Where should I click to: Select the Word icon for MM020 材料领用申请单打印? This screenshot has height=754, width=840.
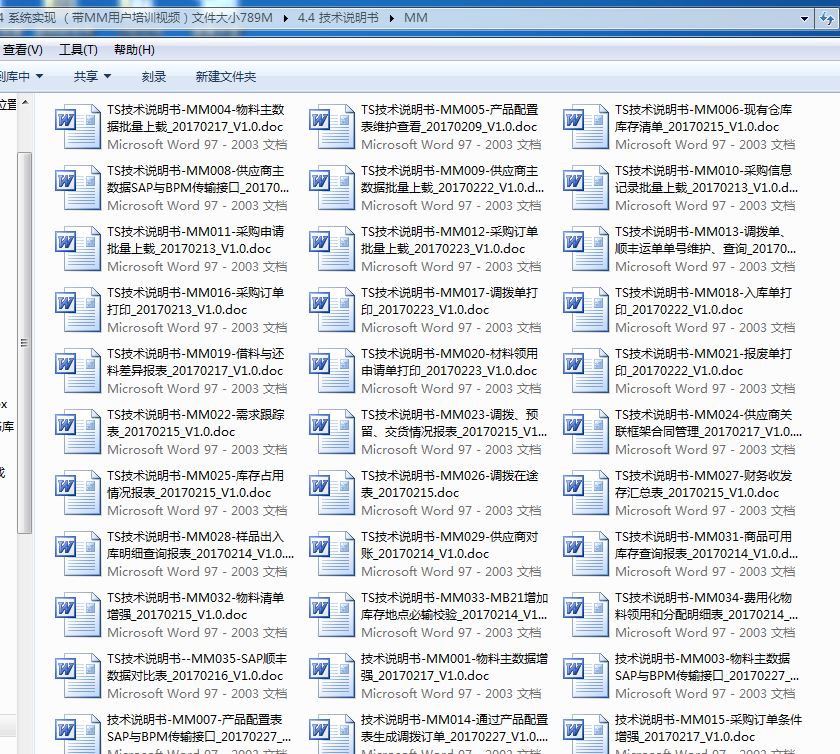(332, 371)
